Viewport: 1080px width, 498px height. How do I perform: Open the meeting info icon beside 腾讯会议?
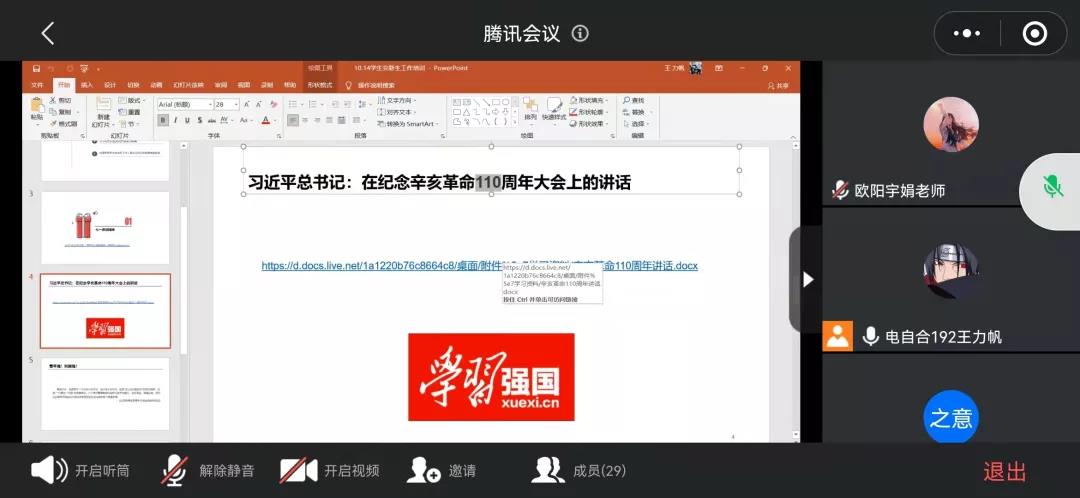pos(580,33)
